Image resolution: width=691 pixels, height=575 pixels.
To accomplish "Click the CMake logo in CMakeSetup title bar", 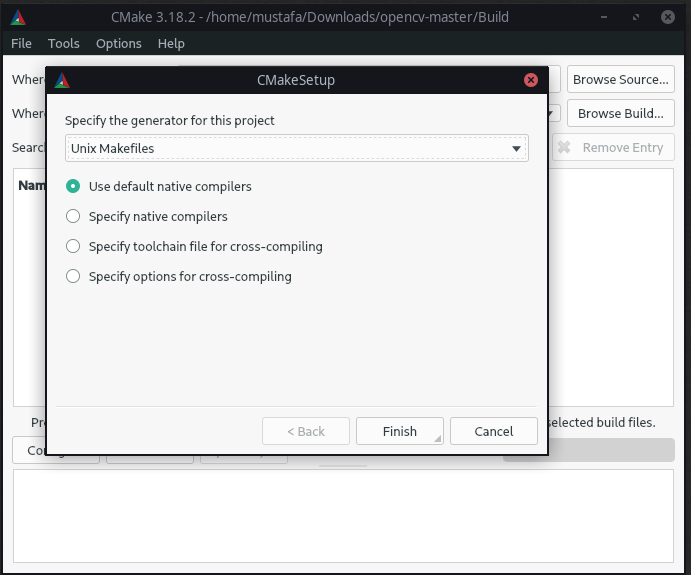I will click(62, 80).
